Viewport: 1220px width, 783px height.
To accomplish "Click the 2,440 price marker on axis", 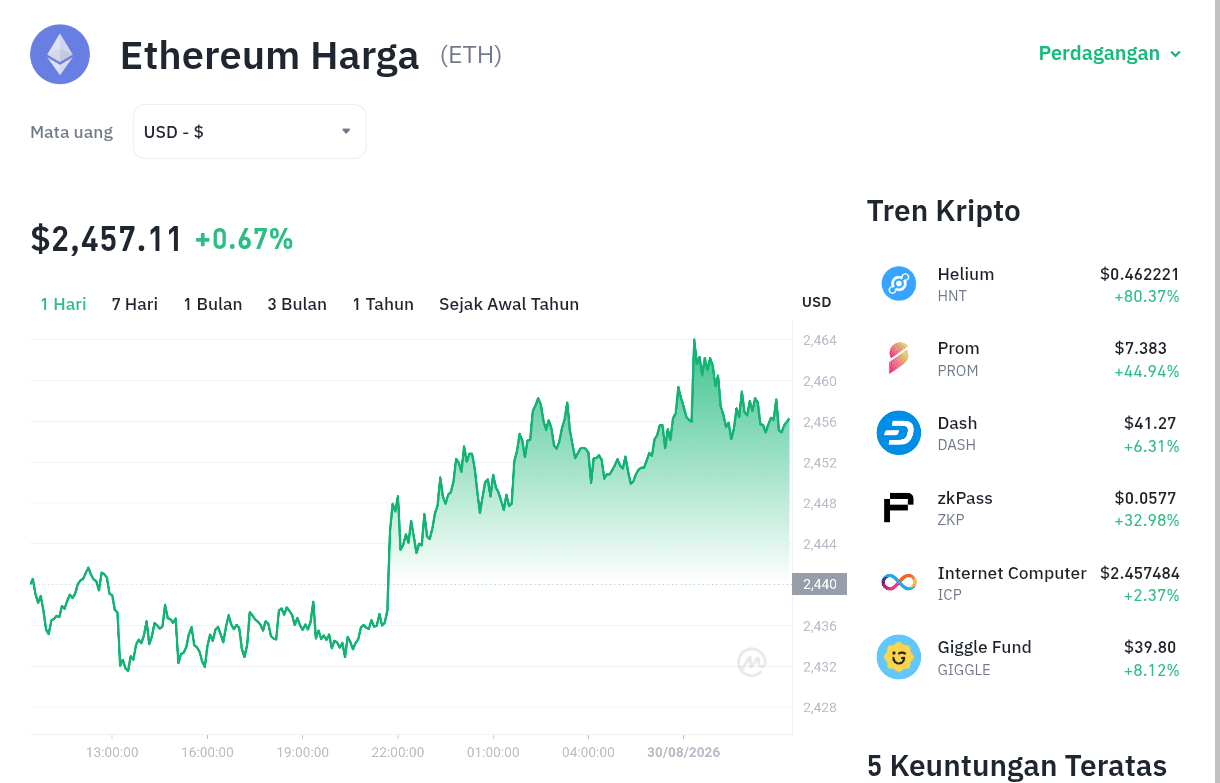I will tap(819, 584).
